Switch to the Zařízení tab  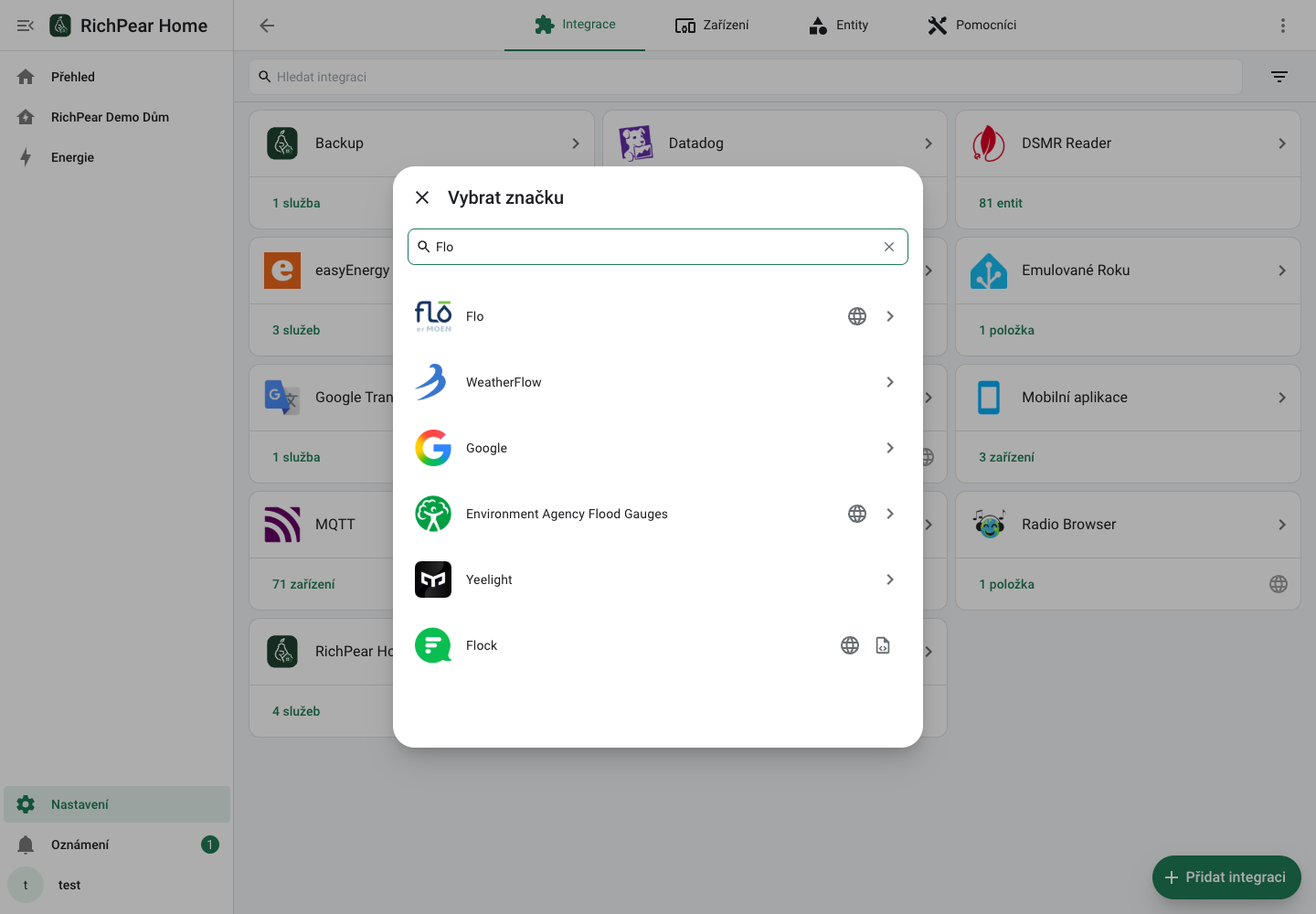(x=712, y=25)
